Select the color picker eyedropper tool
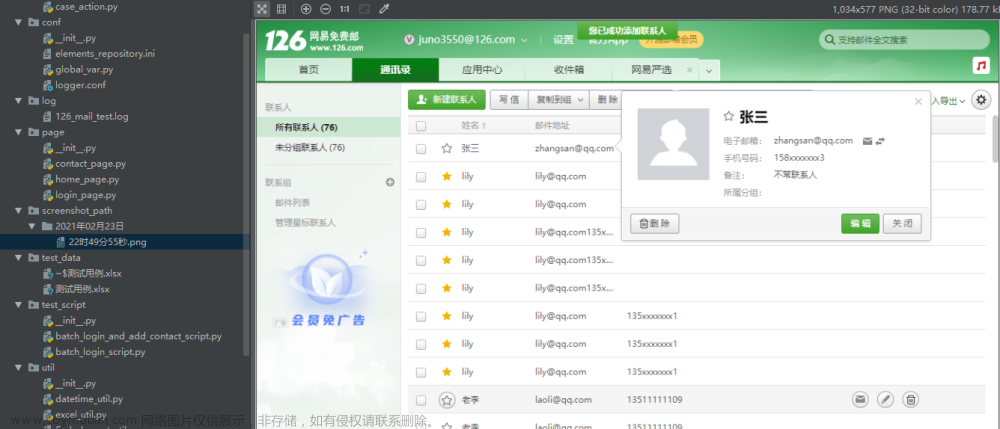This screenshot has height=429, width=1000. coord(384,9)
